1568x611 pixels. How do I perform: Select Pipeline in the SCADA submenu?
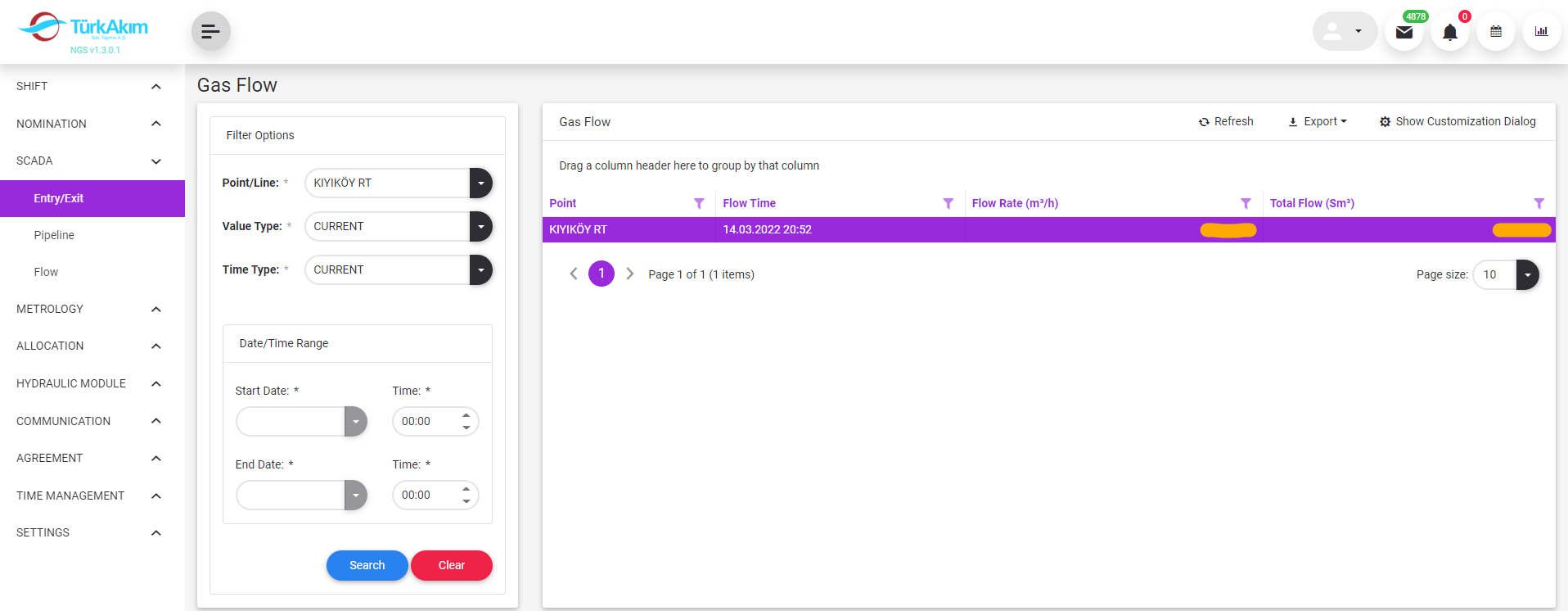54,235
